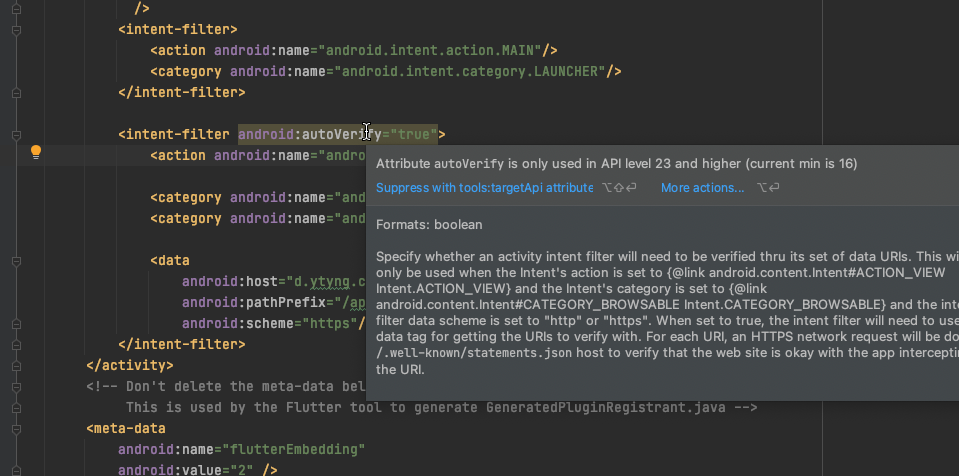Image resolution: width=959 pixels, height=476 pixels.
Task: Click the yellow lightbulb quick-fix icon
Action: click(x=36, y=153)
